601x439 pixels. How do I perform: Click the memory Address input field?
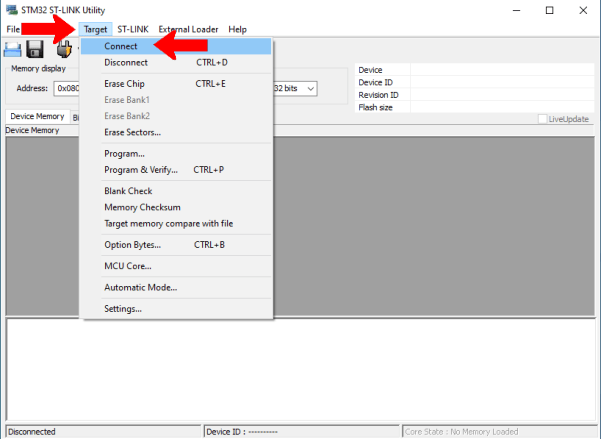[x=67, y=88]
